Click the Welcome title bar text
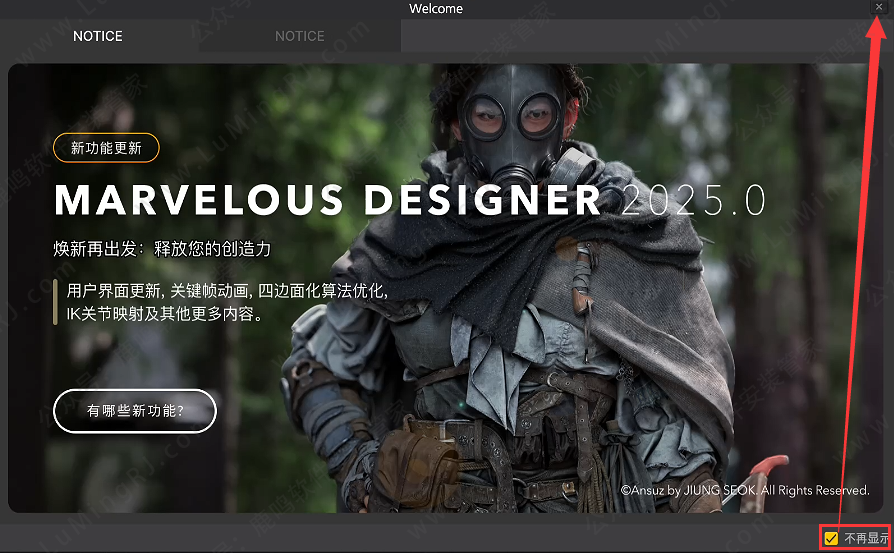The image size is (894, 553). (436, 9)
